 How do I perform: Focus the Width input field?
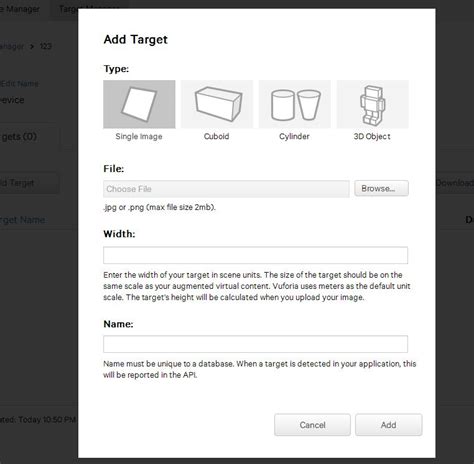(x=255, y=255)
